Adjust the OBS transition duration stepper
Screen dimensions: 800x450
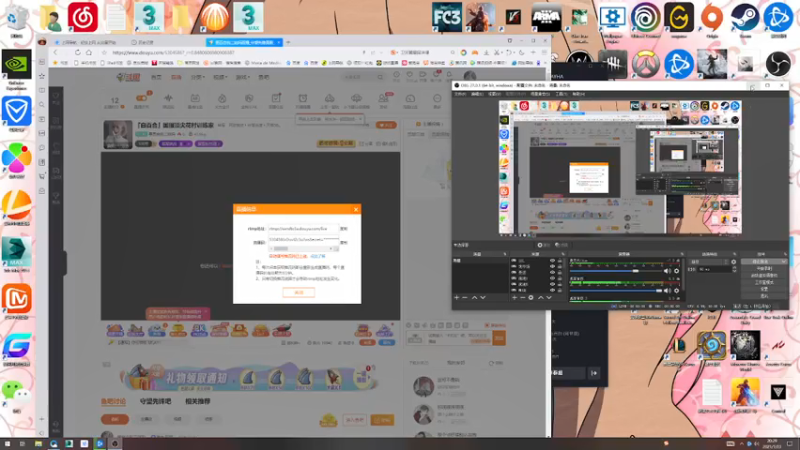click(x=735, y=269)
